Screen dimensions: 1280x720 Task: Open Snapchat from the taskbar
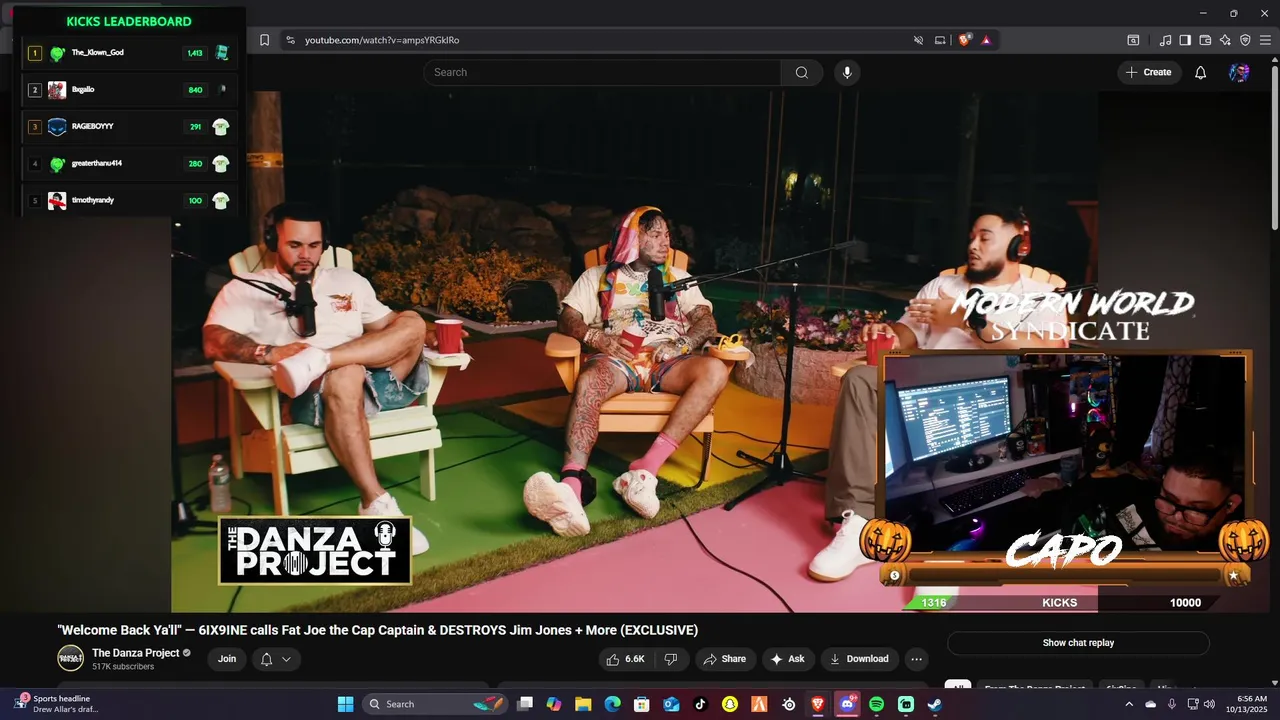(730, 704)
